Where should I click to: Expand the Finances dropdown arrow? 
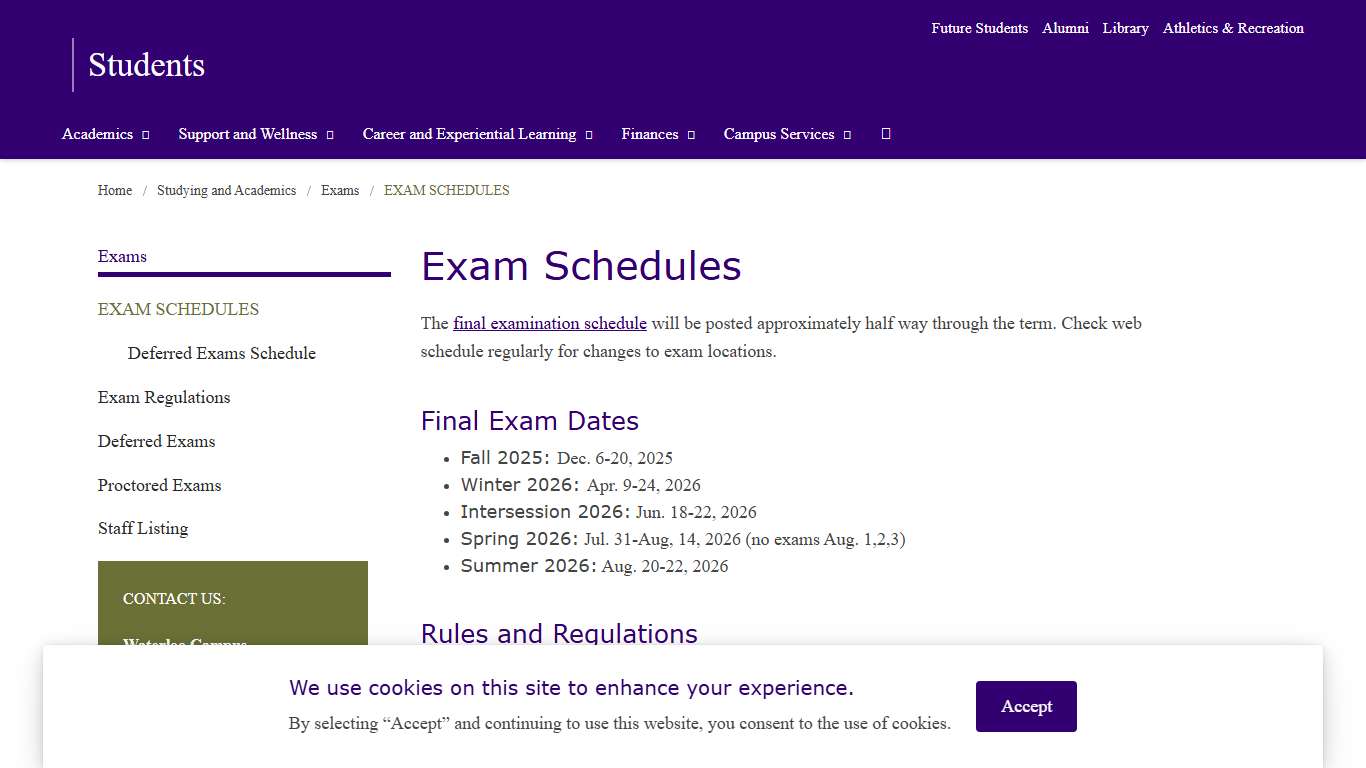point(691,134)
